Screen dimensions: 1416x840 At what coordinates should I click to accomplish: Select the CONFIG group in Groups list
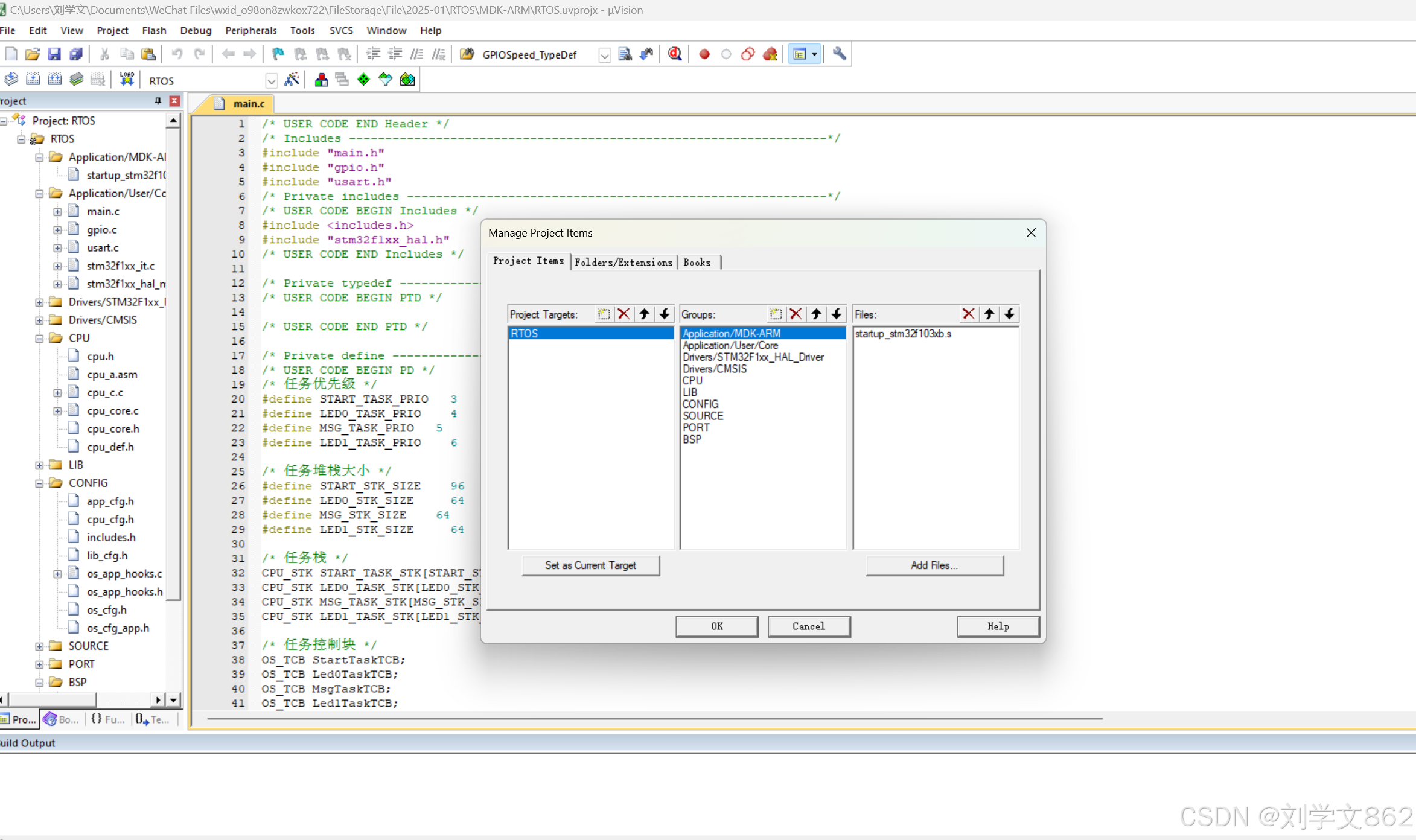pyautogui.click(x=700, y=404)
